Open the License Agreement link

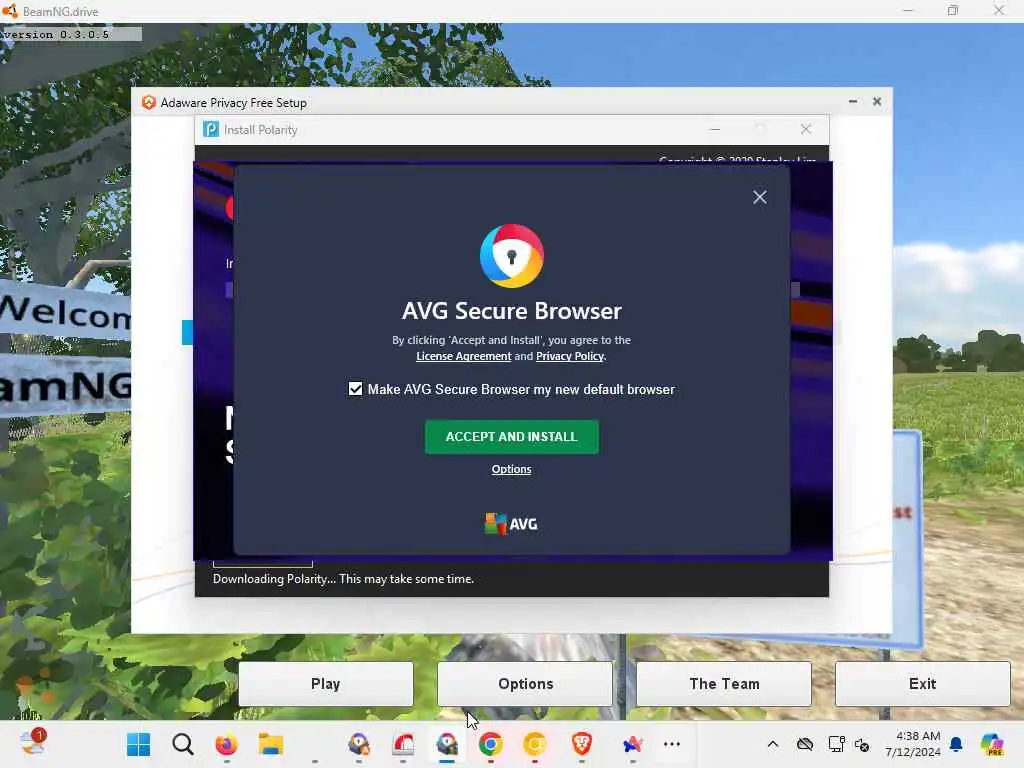tap(464, 356)
